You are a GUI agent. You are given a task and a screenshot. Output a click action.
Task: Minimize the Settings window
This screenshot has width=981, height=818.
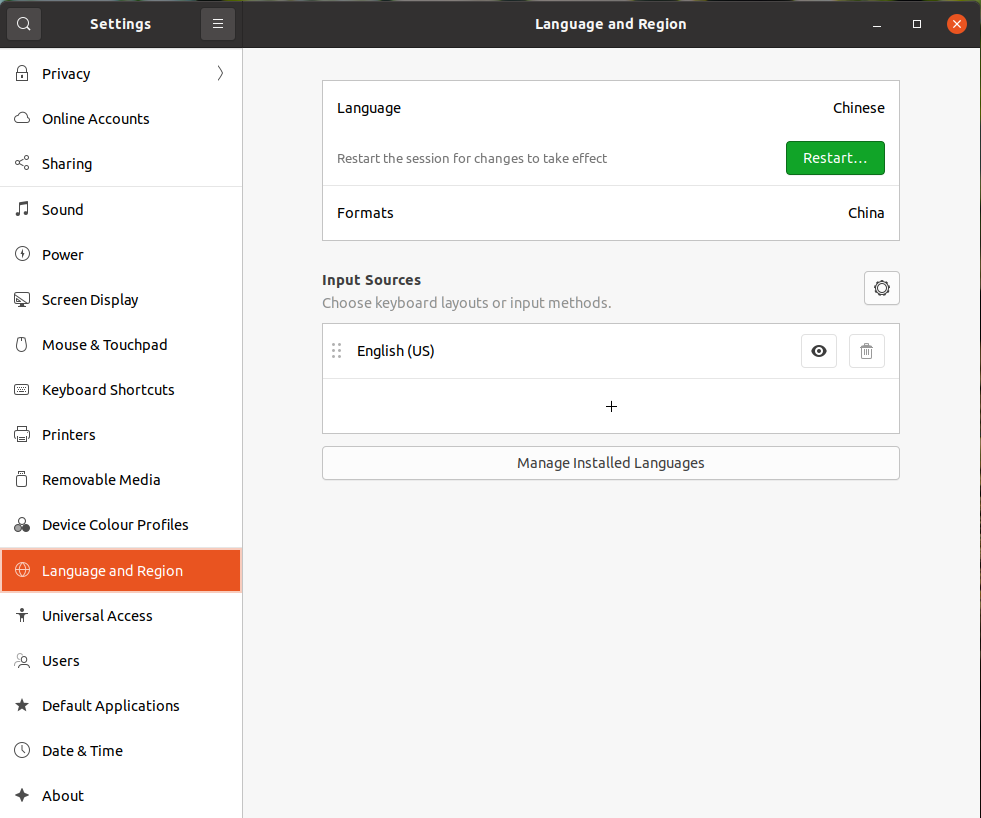[877, 24]
